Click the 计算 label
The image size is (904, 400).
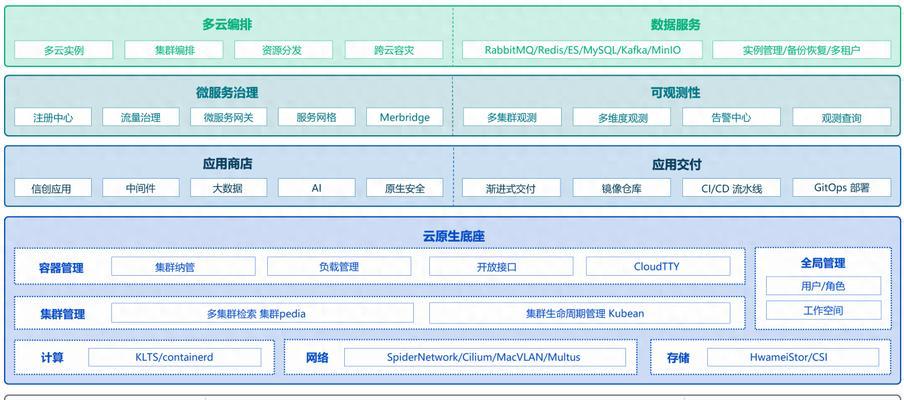coord(52,357)
